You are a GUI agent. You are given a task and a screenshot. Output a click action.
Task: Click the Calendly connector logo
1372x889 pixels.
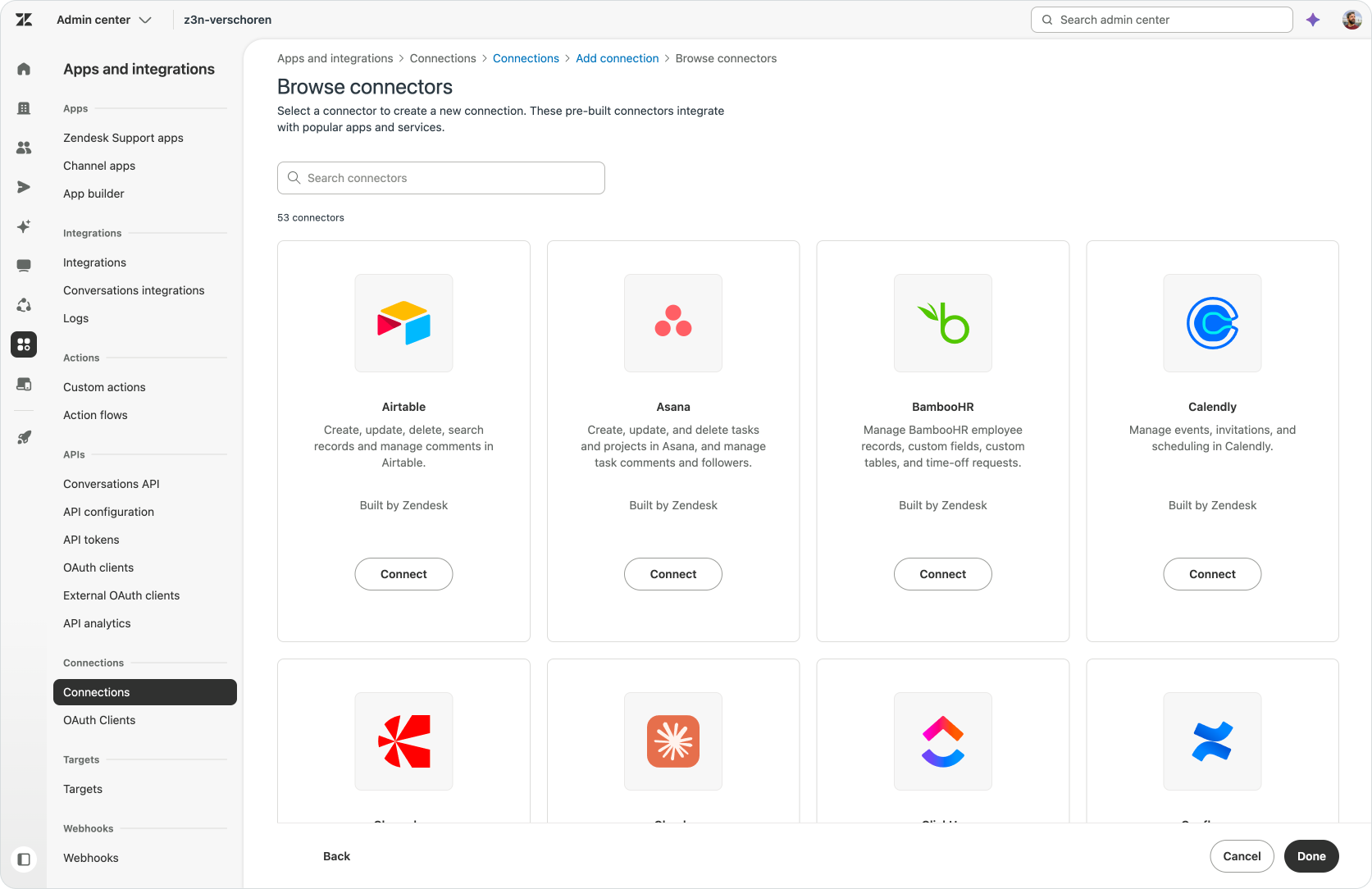tap(1212, 323)
